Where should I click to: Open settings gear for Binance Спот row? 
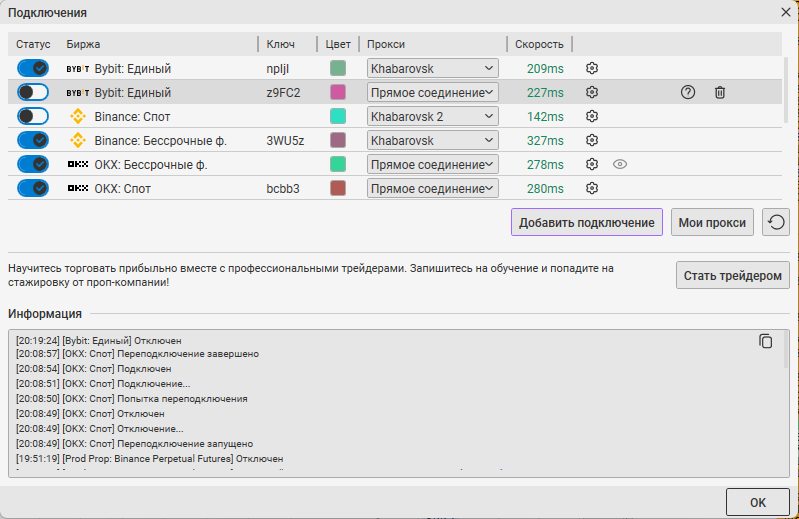[592, 116]
